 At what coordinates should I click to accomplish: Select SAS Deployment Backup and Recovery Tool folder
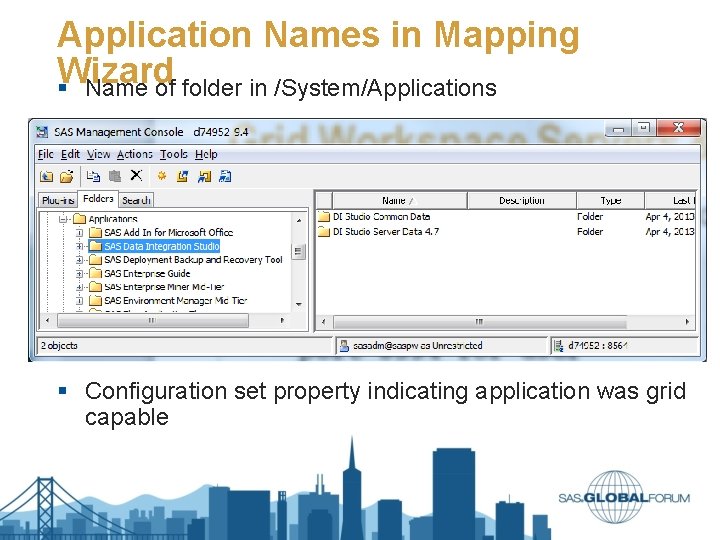point(193,260)
